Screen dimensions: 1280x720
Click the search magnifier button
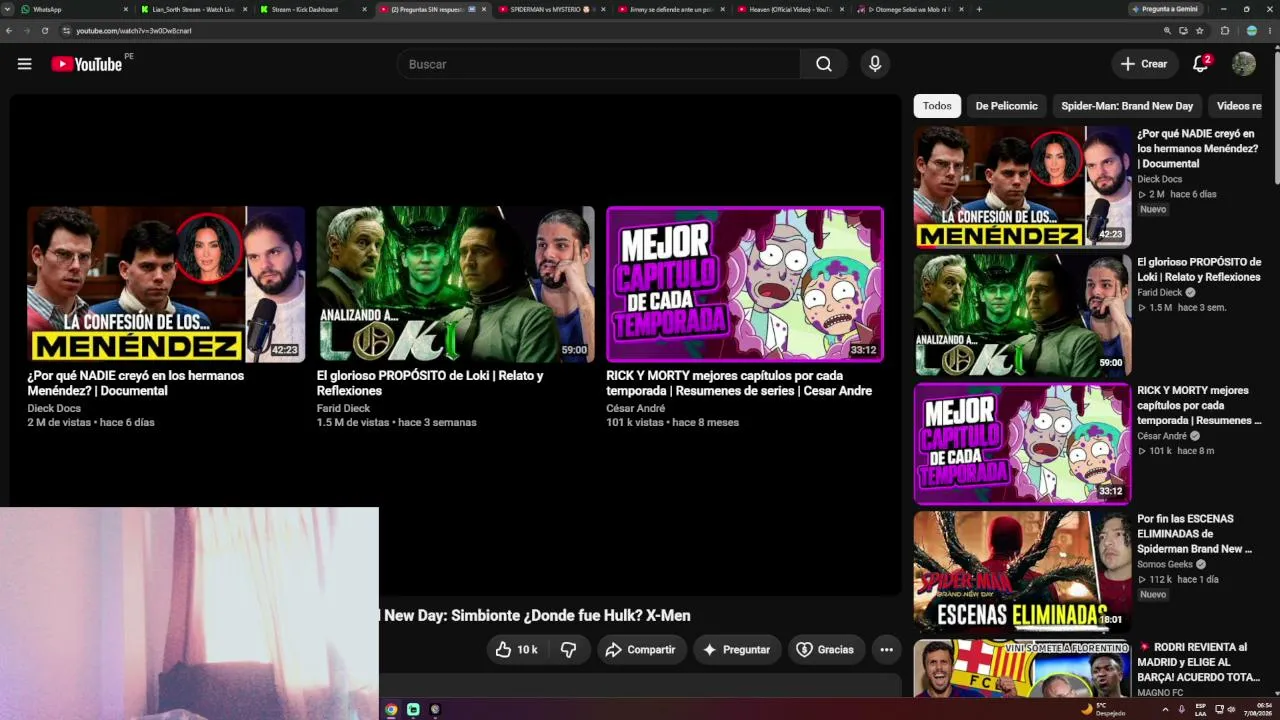pyautogui.click(x=823, y=64)
